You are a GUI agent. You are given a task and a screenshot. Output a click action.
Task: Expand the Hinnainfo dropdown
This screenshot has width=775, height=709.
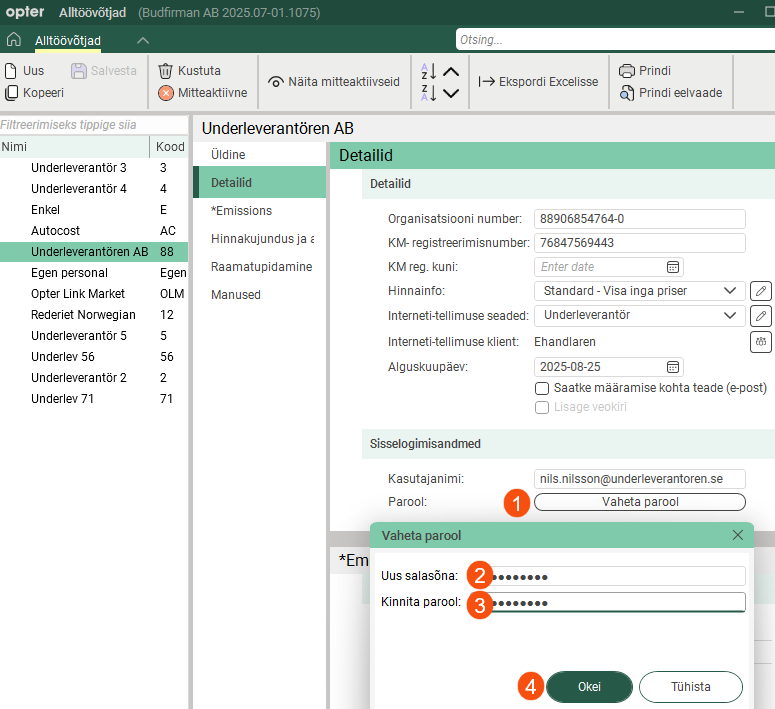point(727,291)
